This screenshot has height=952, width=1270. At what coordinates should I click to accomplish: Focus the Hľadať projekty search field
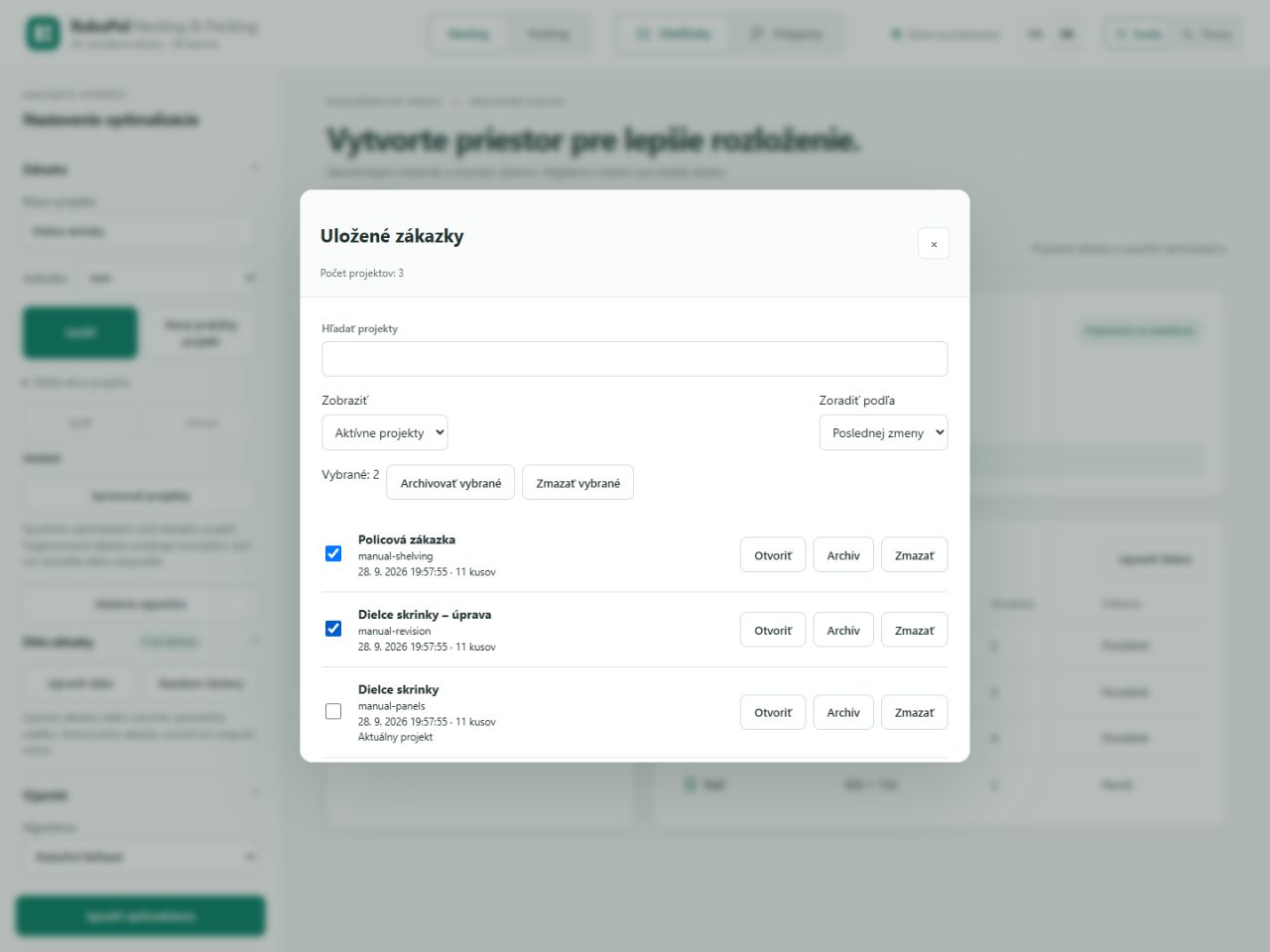635,359
